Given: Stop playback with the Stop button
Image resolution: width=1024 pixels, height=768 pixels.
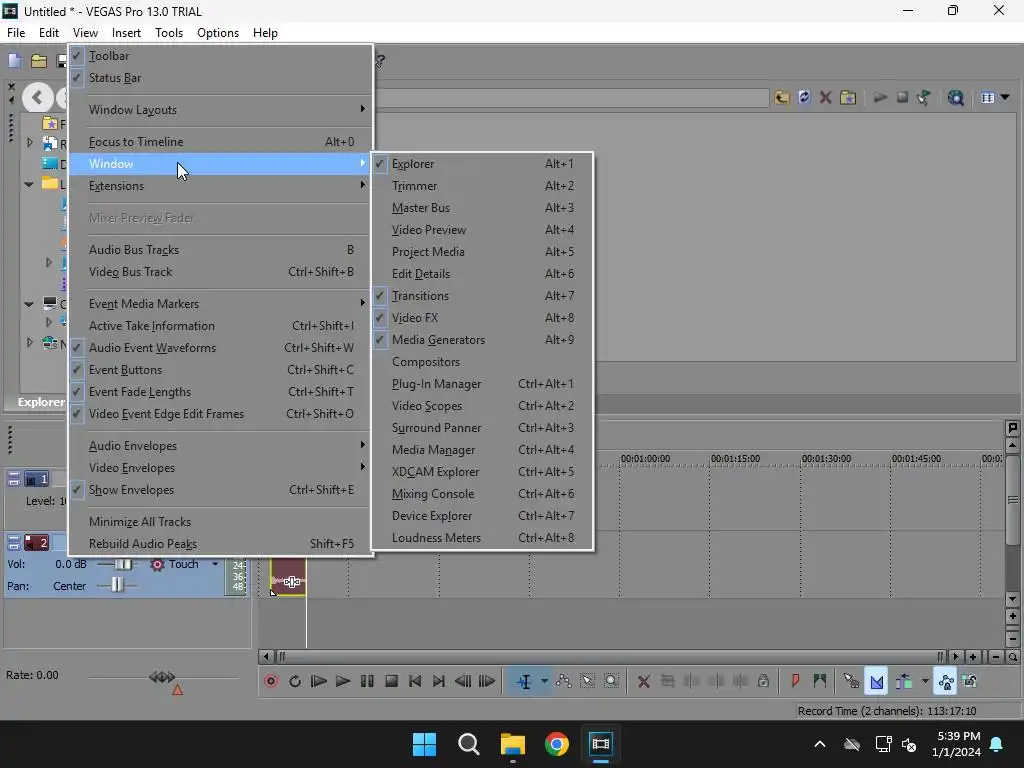Looking at the screenshot, I should tap(391, 681).
